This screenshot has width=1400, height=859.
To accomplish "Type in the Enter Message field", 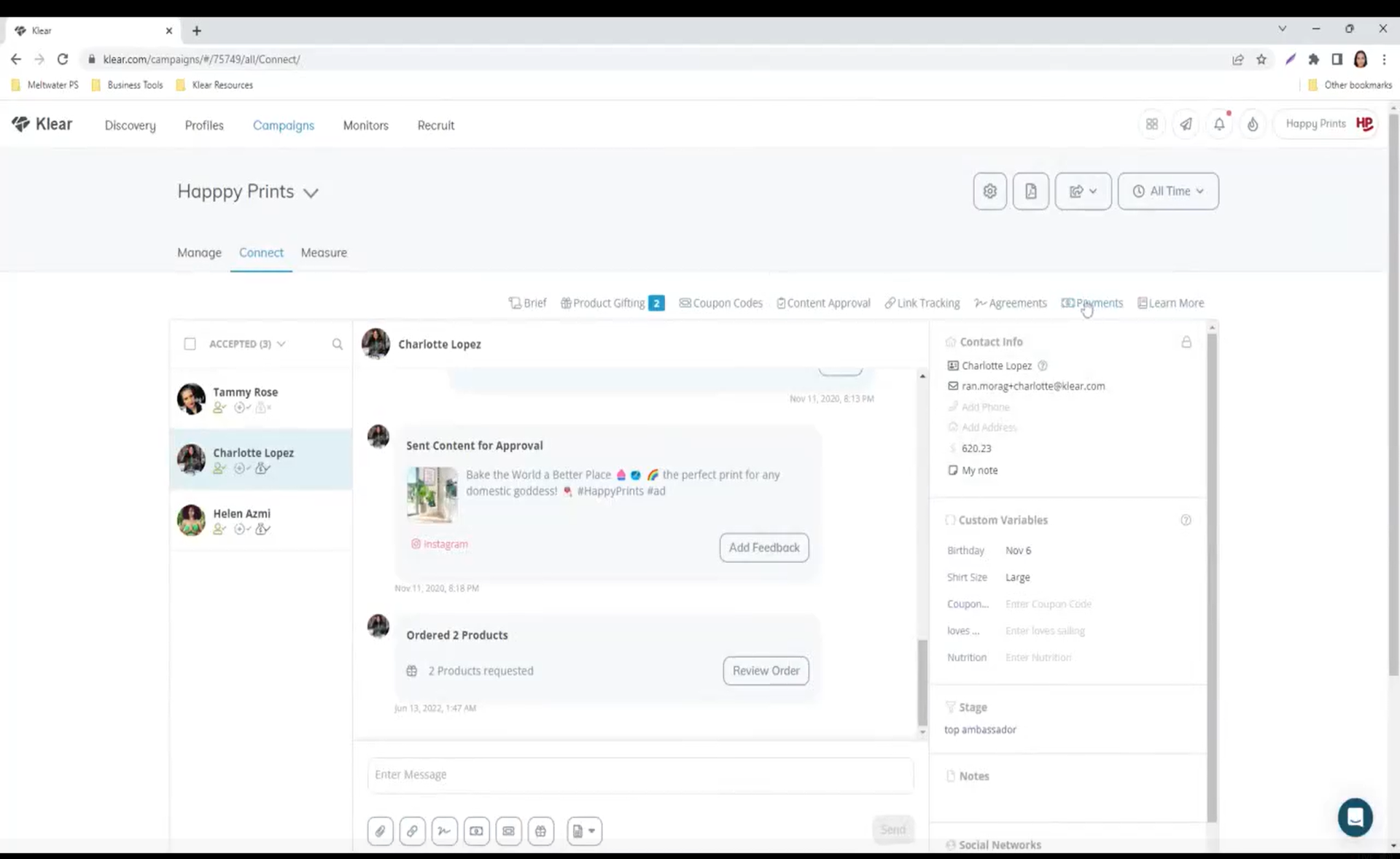I will (640, 774).
